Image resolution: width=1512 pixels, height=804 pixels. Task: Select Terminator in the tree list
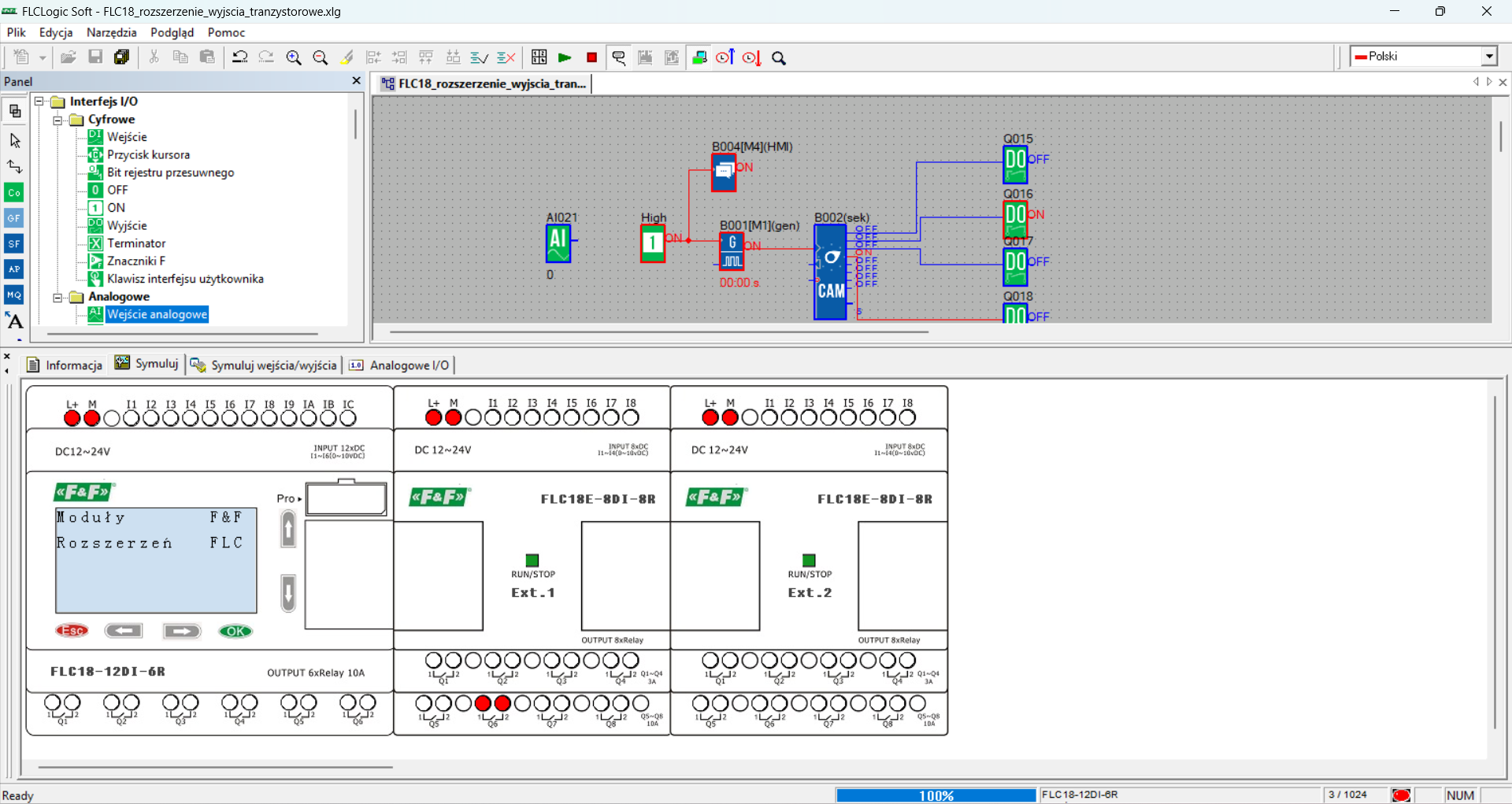[x=136, y=243]
